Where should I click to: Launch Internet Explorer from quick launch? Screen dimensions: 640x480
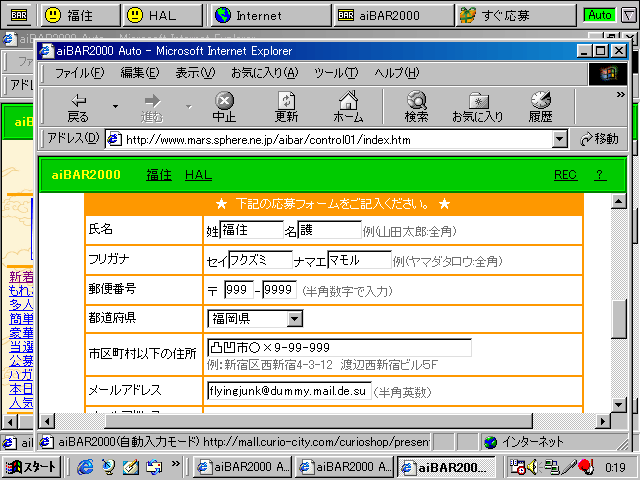click(x=85, y=467)
